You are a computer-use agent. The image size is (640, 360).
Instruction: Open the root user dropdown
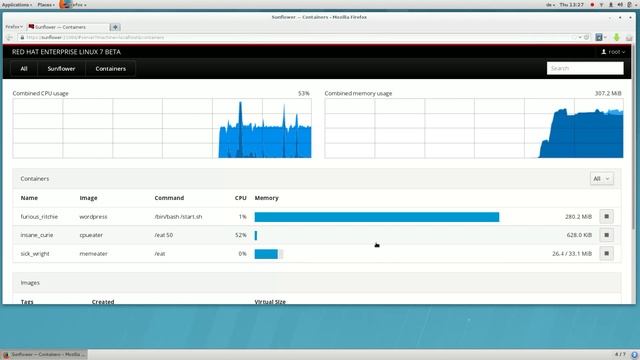coord(613,52)
